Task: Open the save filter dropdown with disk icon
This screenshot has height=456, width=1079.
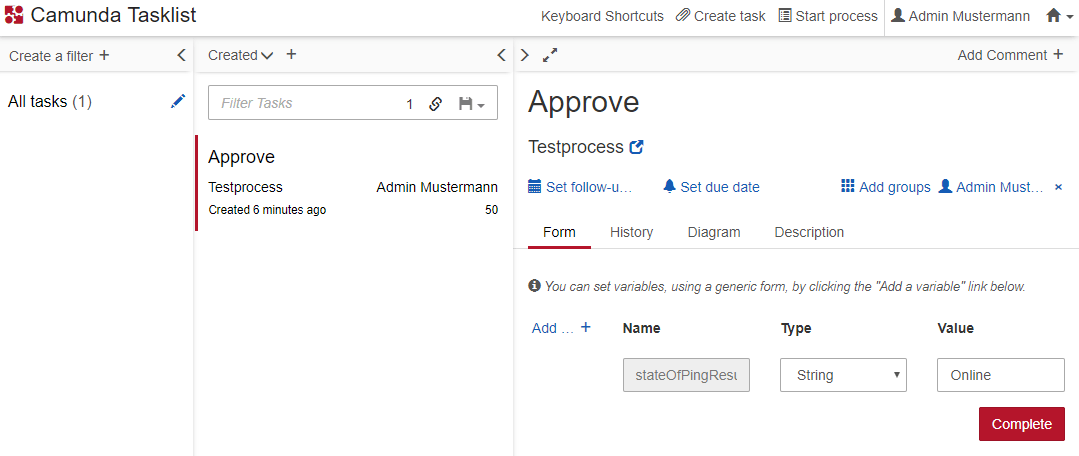Action: (470, 103)
